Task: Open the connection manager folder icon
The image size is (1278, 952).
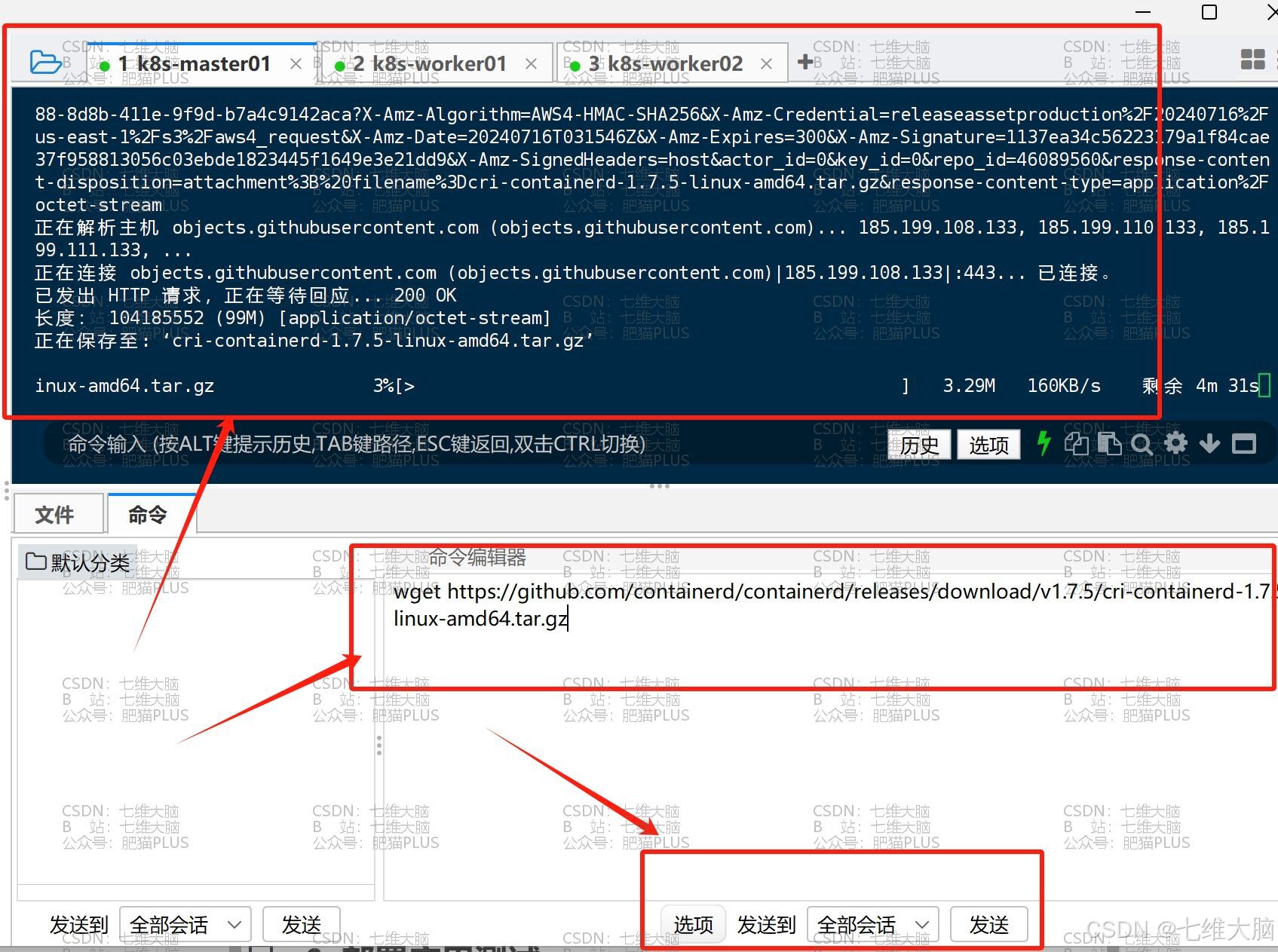Action: (x=45, y=63)
